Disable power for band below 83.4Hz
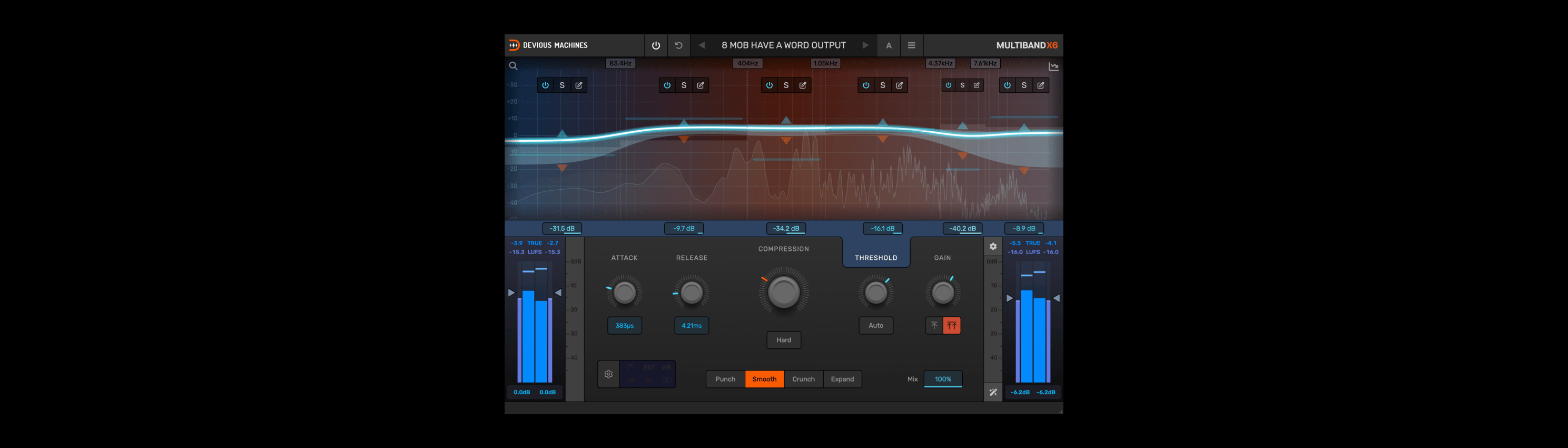The height and width of the screenshot is (448, 1568). pyautogui.click(x=545, y=86)
